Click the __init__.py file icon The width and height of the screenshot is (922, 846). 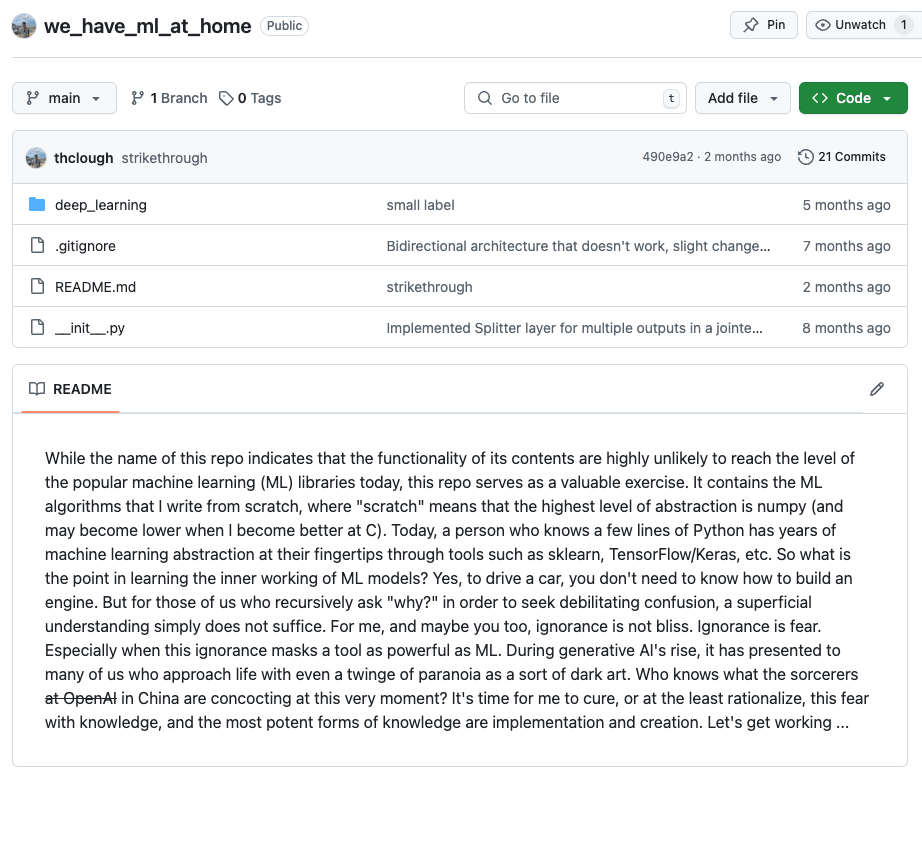[37, 328]
